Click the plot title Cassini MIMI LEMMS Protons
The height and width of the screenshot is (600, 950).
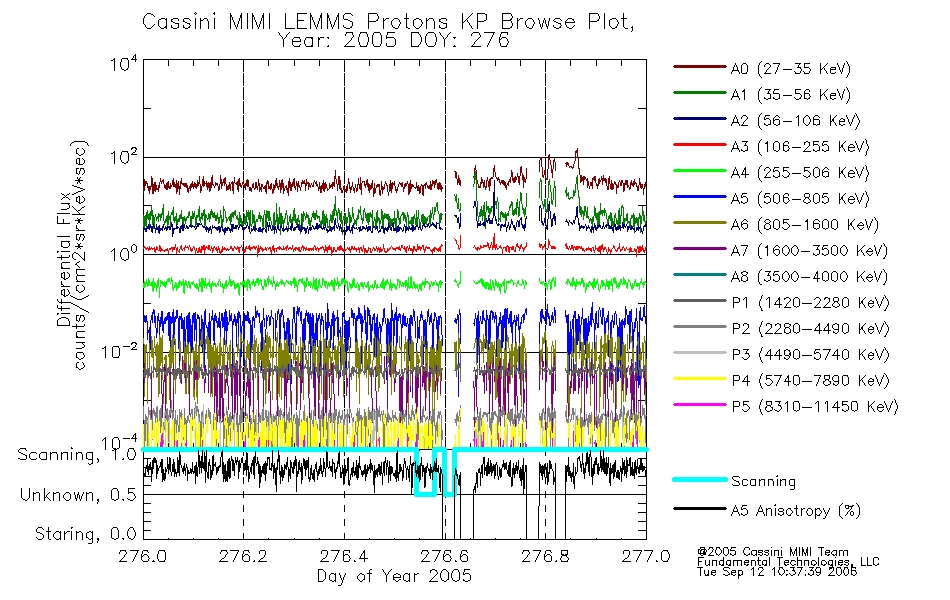click(x=294, y=21)
